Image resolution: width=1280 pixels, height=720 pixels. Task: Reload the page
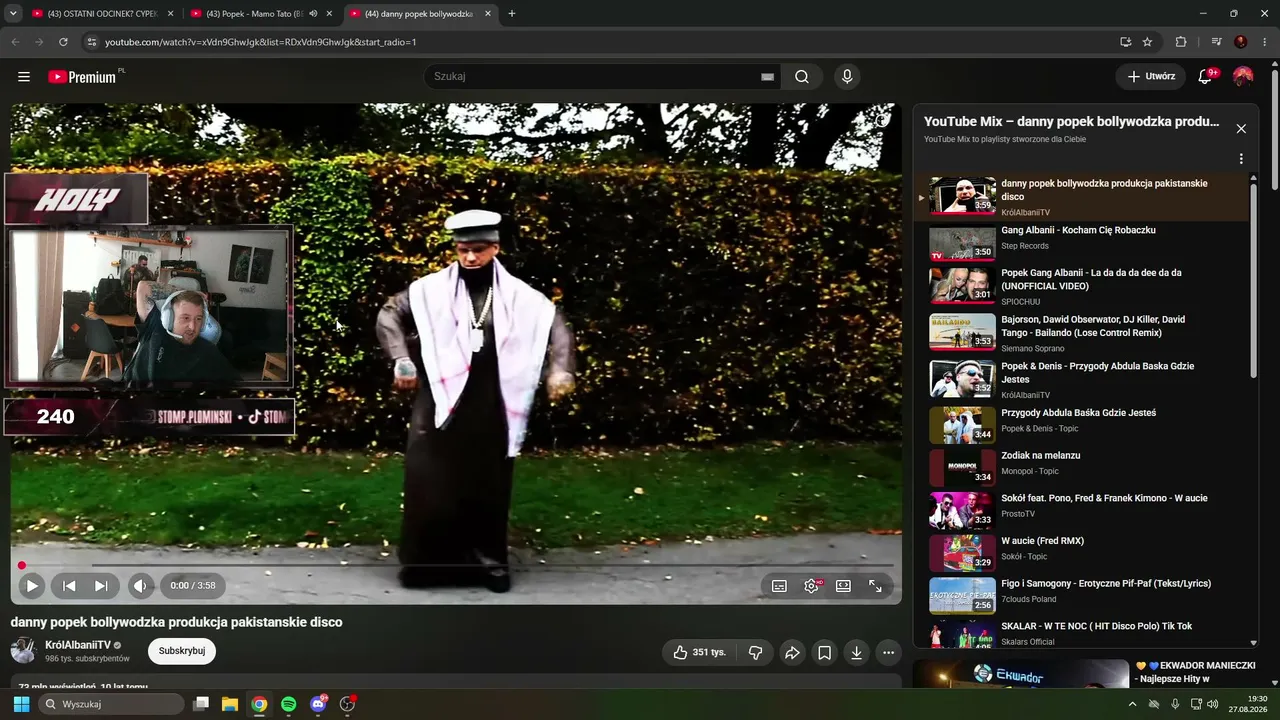(x=63, y=42)
